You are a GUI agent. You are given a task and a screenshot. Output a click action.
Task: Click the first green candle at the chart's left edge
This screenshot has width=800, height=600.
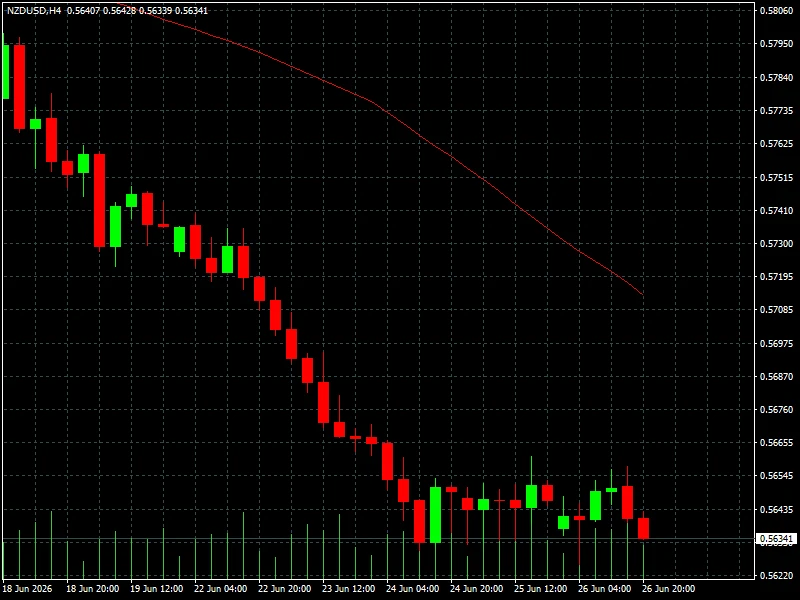pyautogui.click(x=6, y=71)
